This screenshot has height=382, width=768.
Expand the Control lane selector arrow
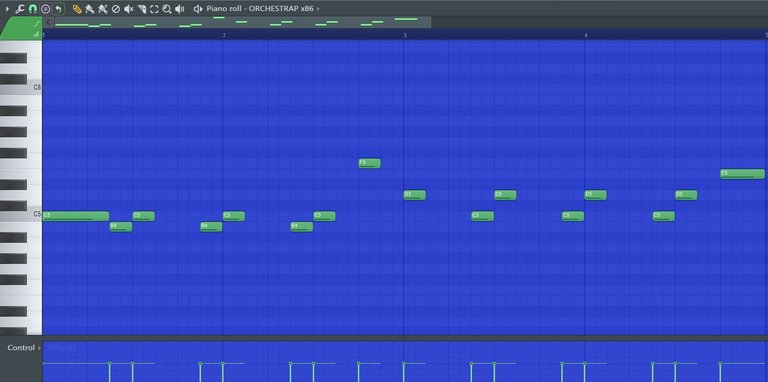(39, 348)
